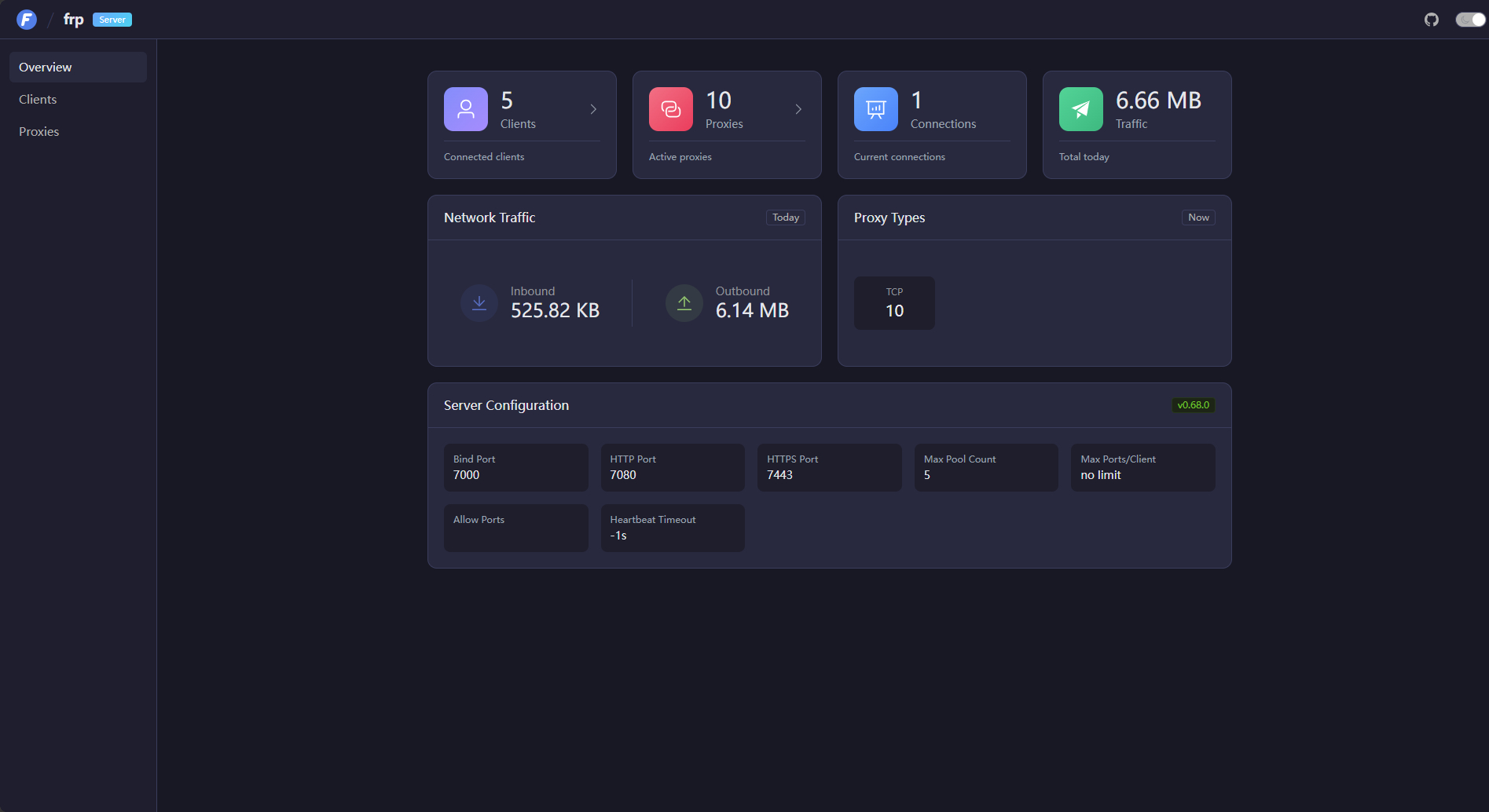Click the Network Traffic heading
Screen dimensions: 1489x812
coord(490,218)
